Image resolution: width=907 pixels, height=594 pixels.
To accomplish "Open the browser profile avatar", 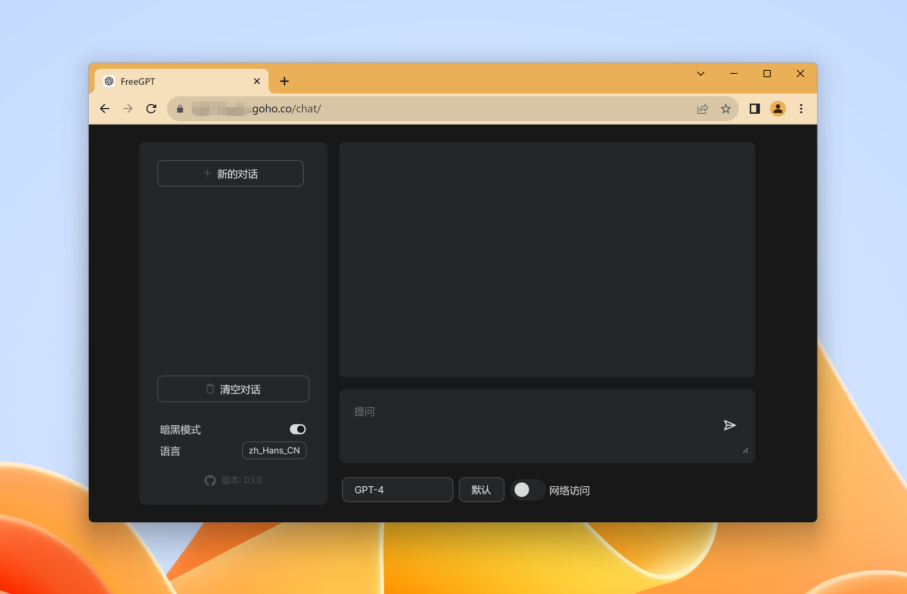I will pyautogui.click(x=778, y=109).
